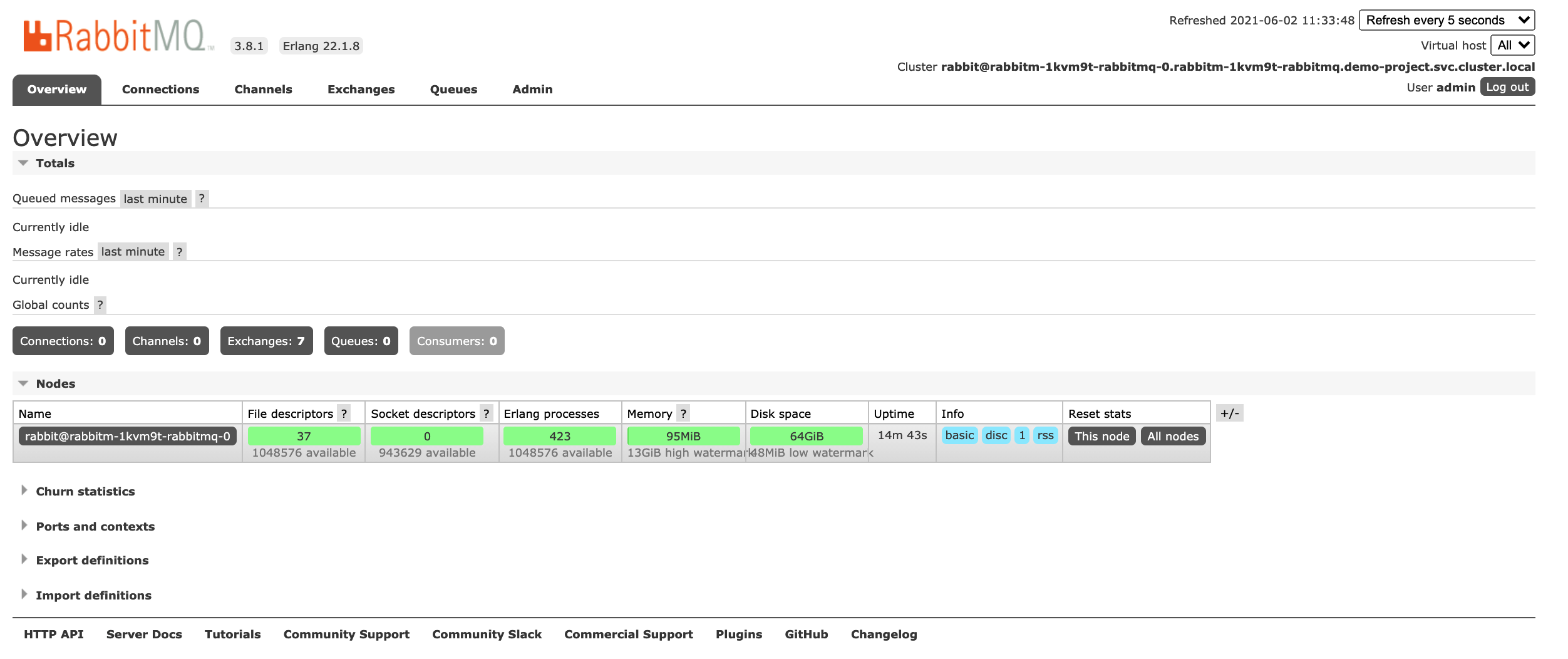Open Memory column help question mark
The height and width of the screenshot is (659, 1568).
coord(683,413)
